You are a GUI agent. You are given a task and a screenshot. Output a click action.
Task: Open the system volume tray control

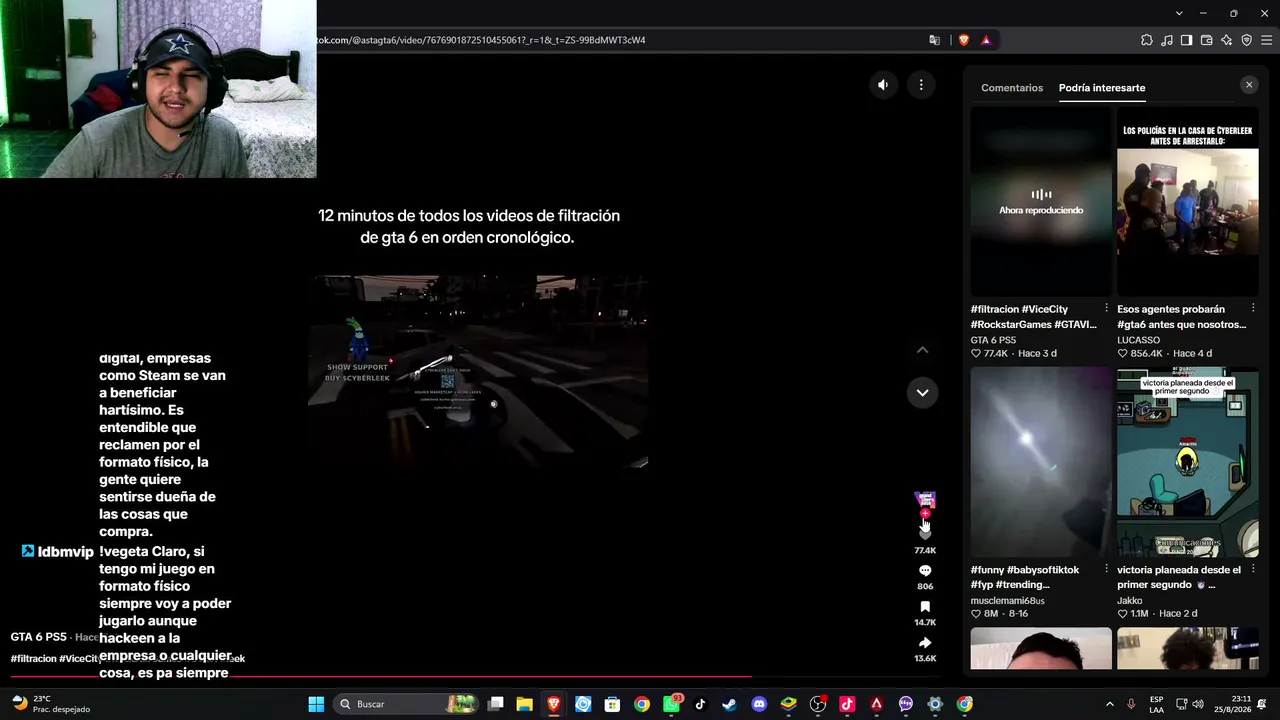click(x=1198, y=704)
